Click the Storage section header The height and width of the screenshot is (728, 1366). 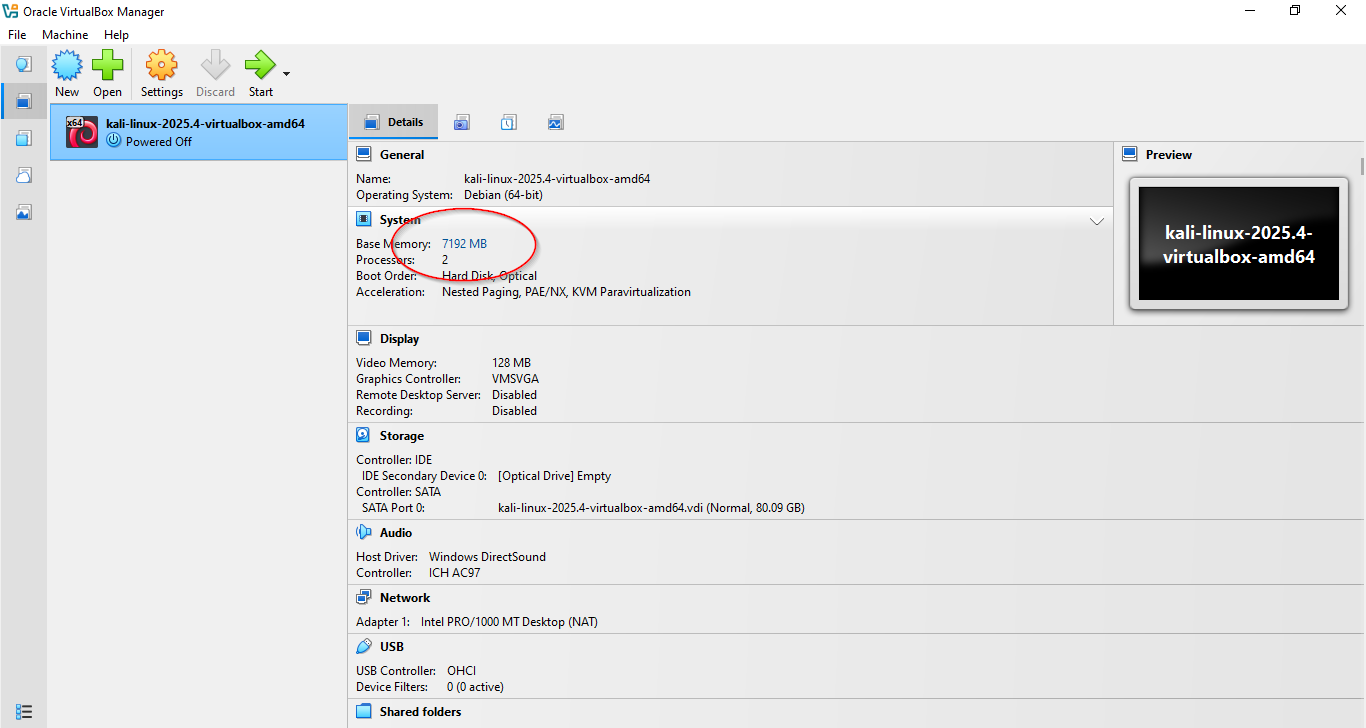(x=401, y=436)
